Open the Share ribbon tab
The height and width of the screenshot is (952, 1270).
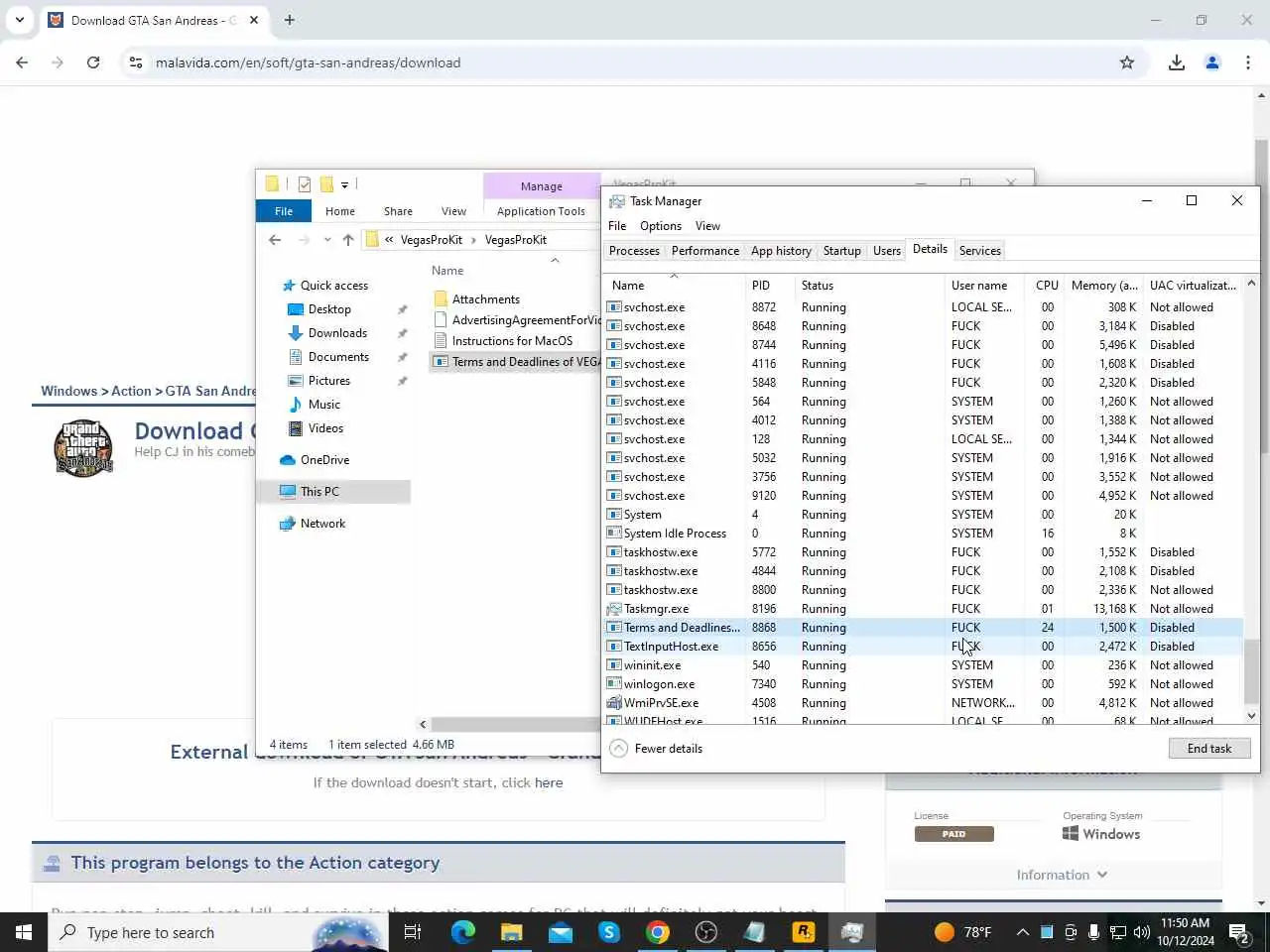tap(398, 211)
